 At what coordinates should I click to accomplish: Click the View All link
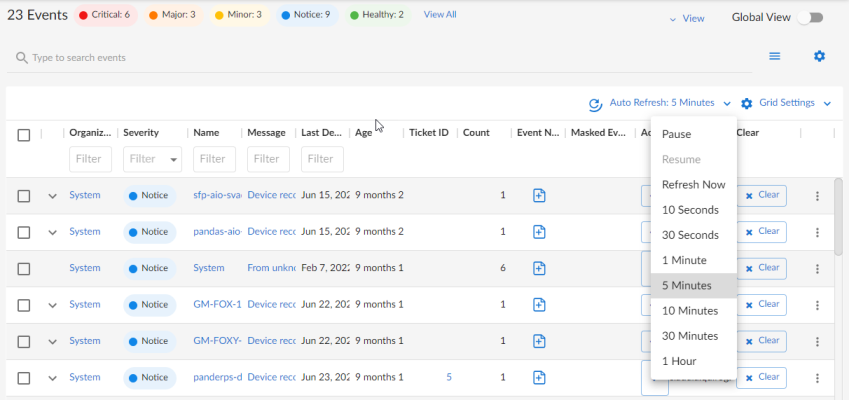click(x=440, y=15)
